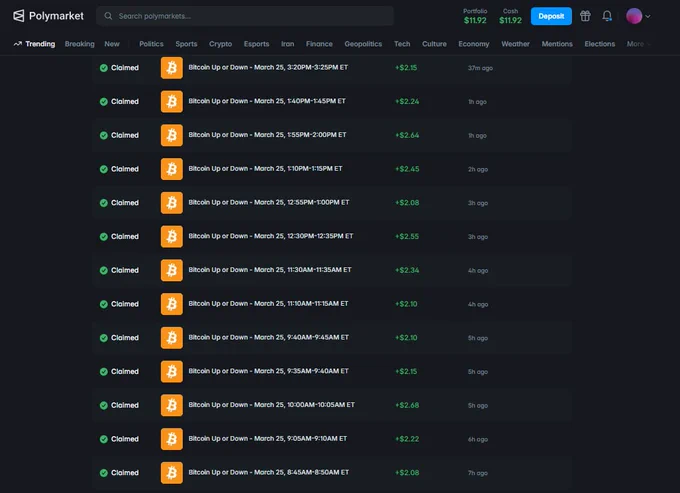This screenshot has width=680, height=493.
Task: Open the Crypto category
Action: click(x=220, y=44)
